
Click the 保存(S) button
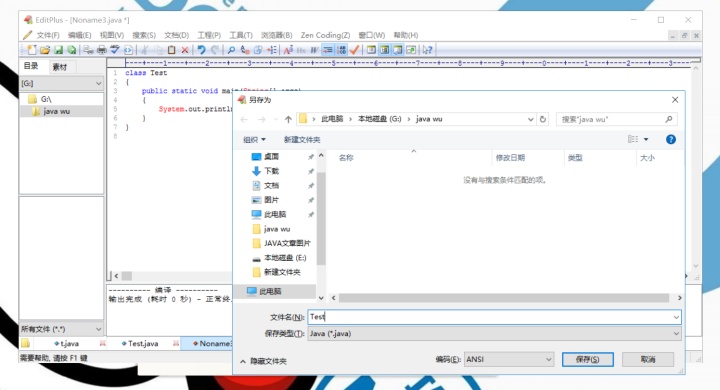tap(587, 359)
